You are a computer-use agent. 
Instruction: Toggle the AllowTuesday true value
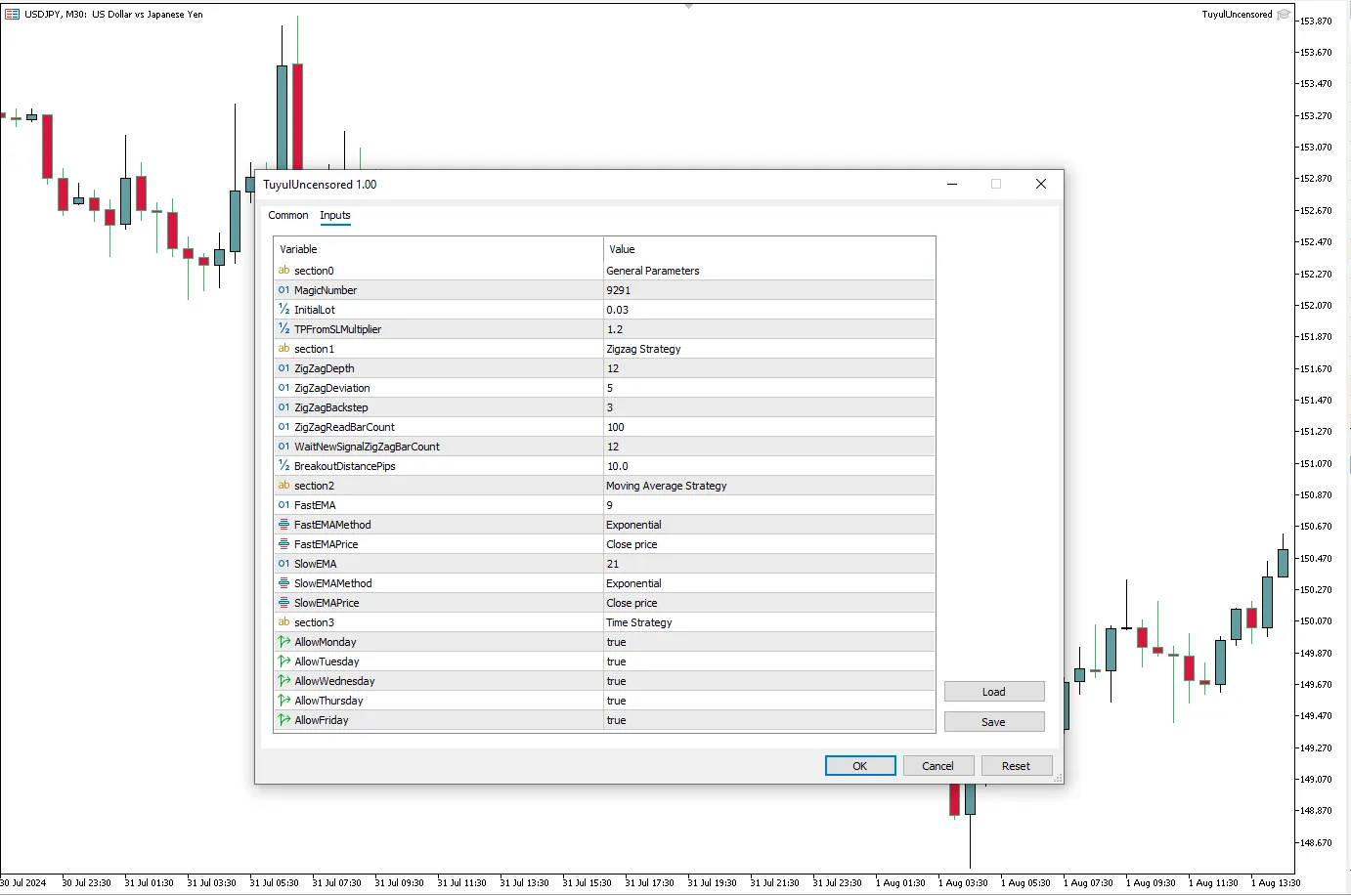click(x=616, y=661)
